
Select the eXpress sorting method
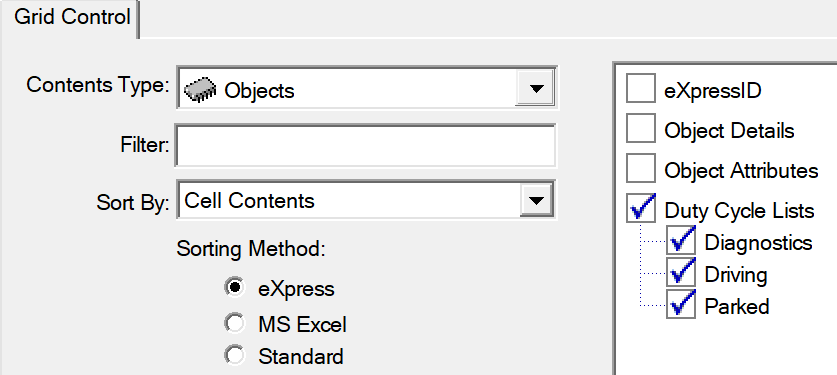coord(234,288)
